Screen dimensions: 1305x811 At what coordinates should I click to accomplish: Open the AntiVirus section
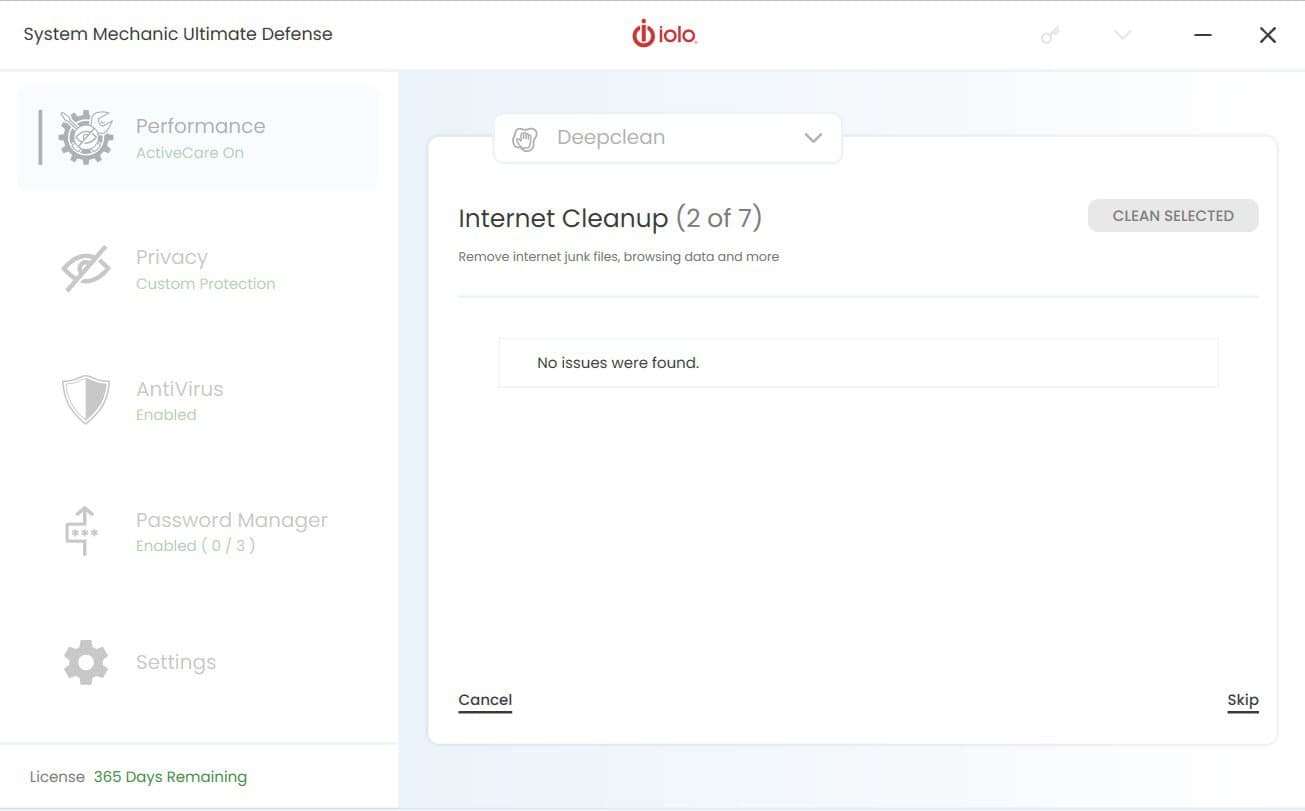(x=198, y=400)
